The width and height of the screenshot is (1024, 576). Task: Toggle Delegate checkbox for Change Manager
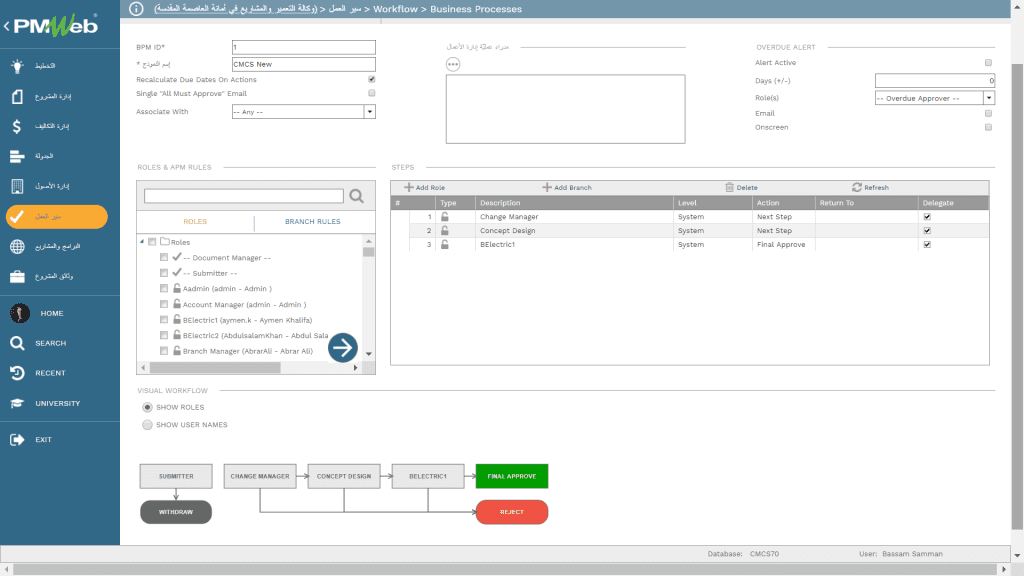[927, 217]
